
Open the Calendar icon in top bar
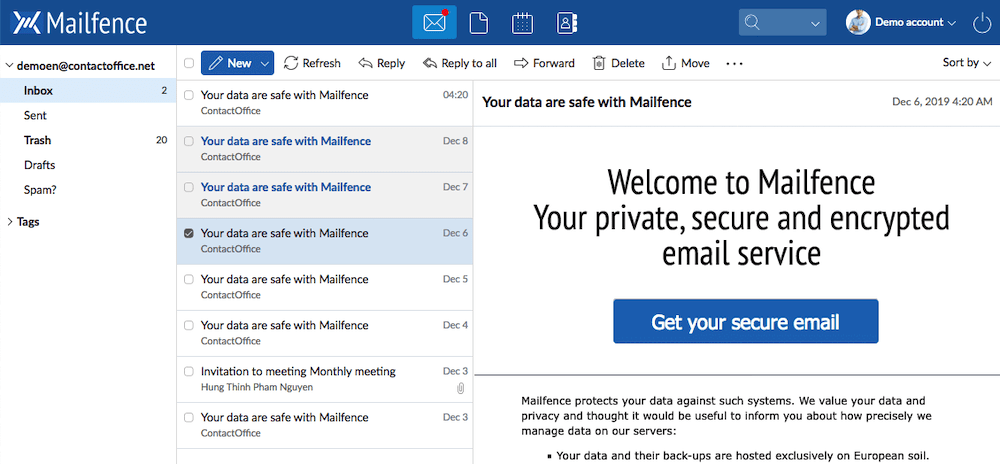point(522,22)
